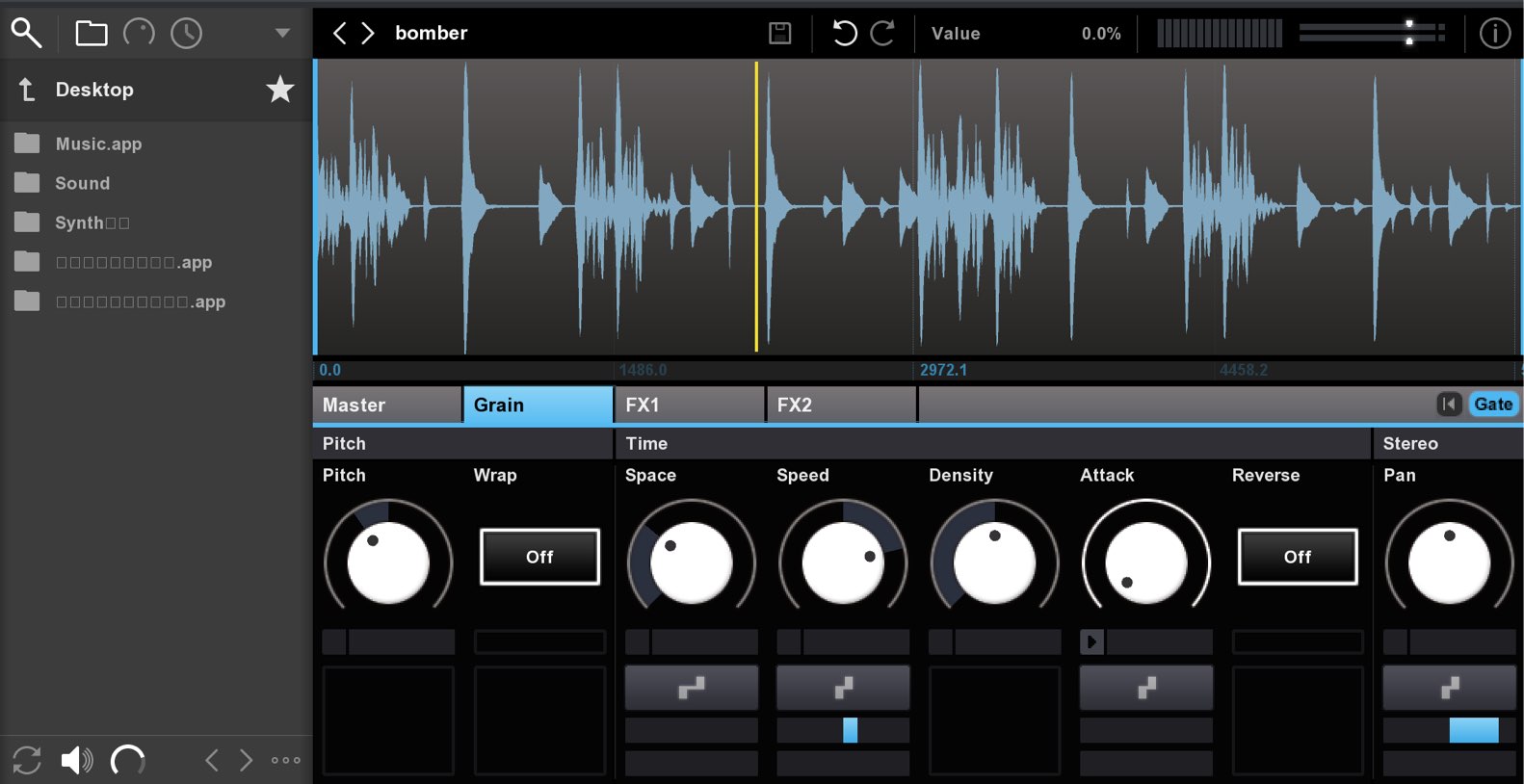Click the speaker preview icon

pos(77,761)
